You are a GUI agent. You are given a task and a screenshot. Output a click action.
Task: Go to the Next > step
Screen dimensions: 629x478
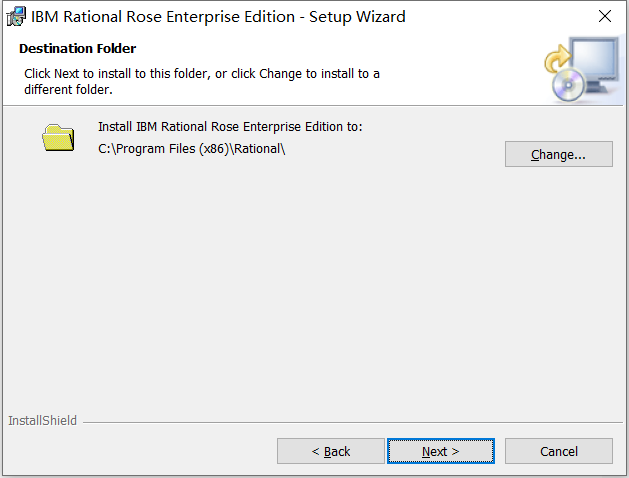[440, 451]
